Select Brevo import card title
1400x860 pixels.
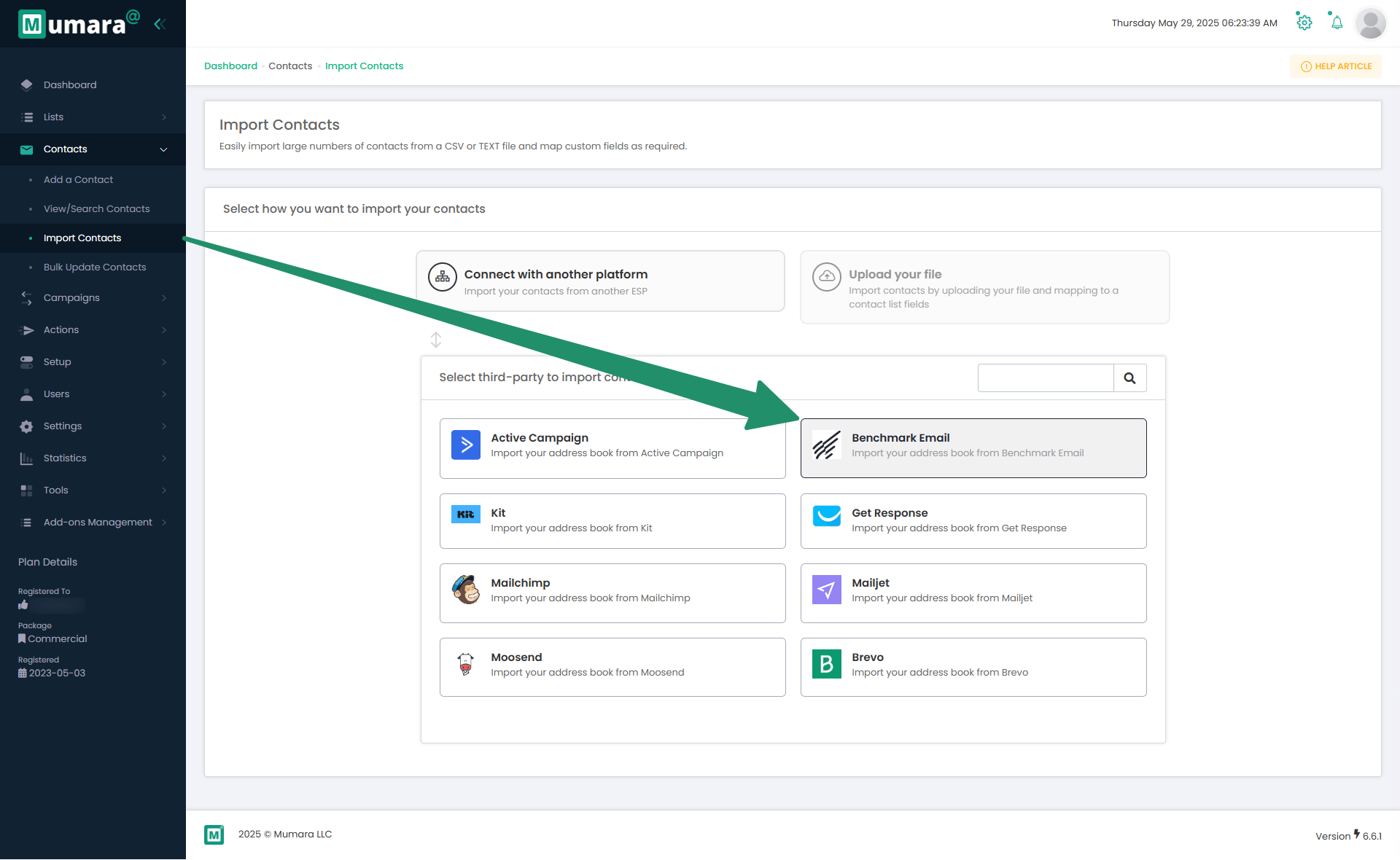pos(868,657)
